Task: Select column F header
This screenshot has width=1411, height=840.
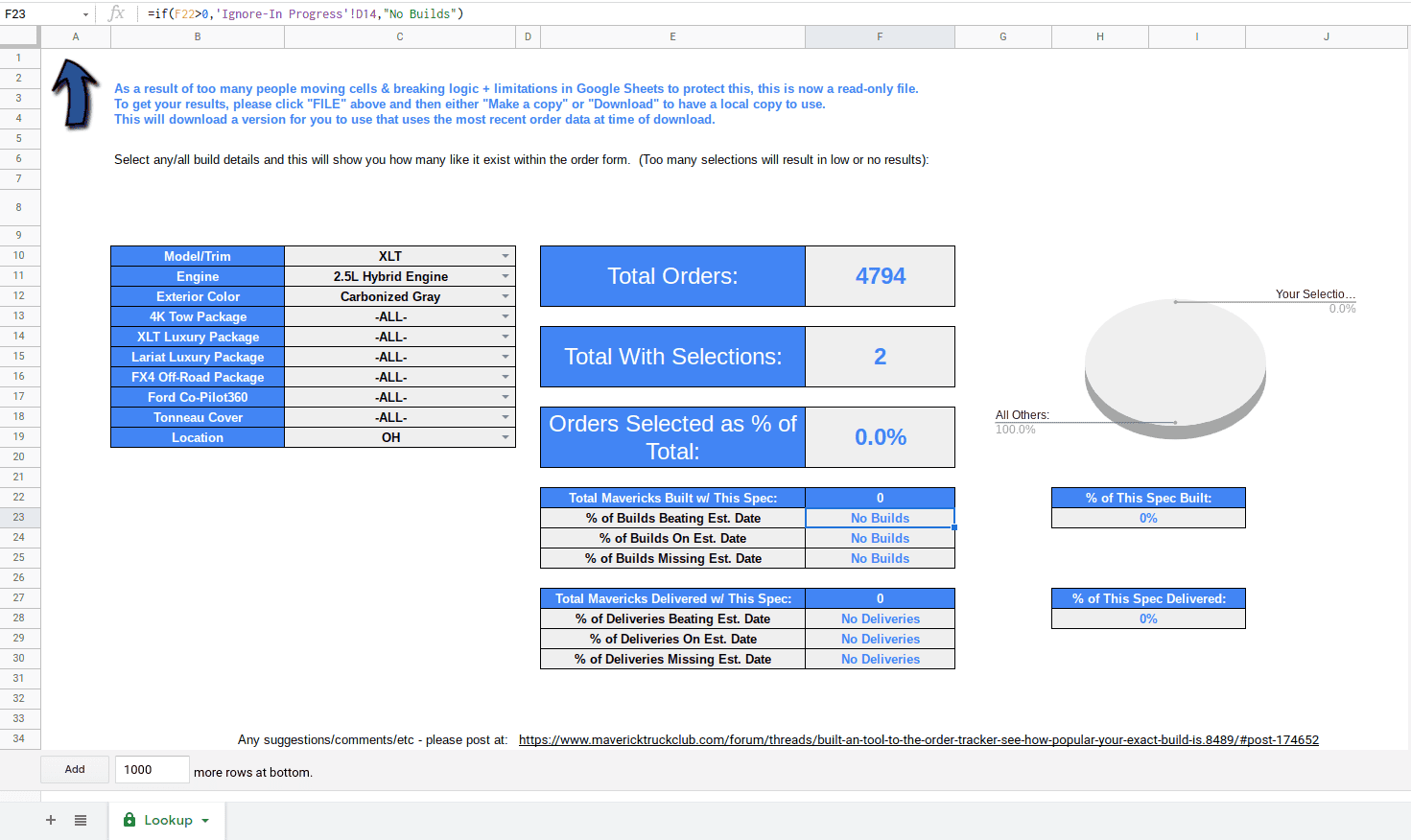Action: click(880, 36)
